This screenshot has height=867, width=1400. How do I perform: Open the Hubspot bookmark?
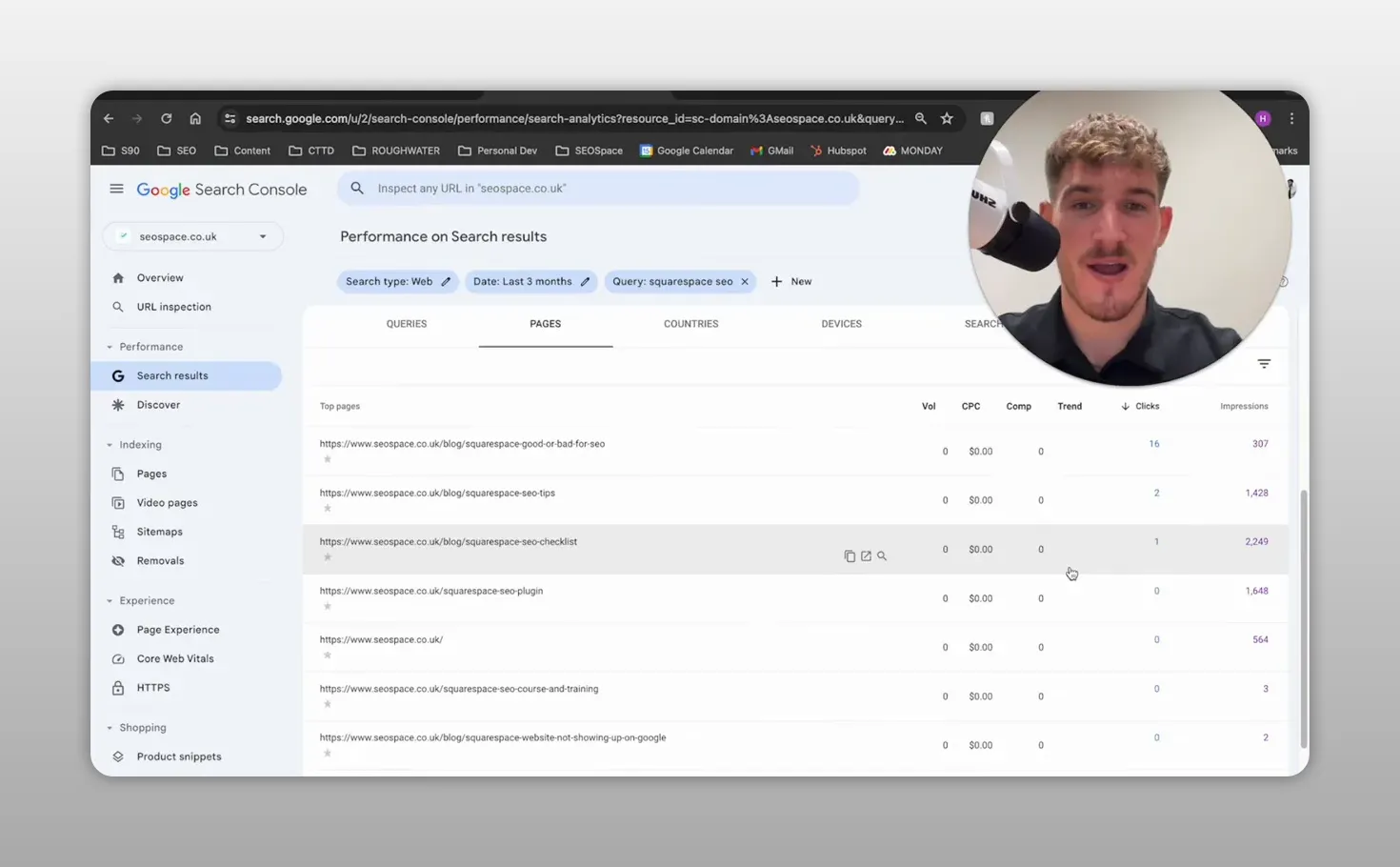tap(838, 151)
